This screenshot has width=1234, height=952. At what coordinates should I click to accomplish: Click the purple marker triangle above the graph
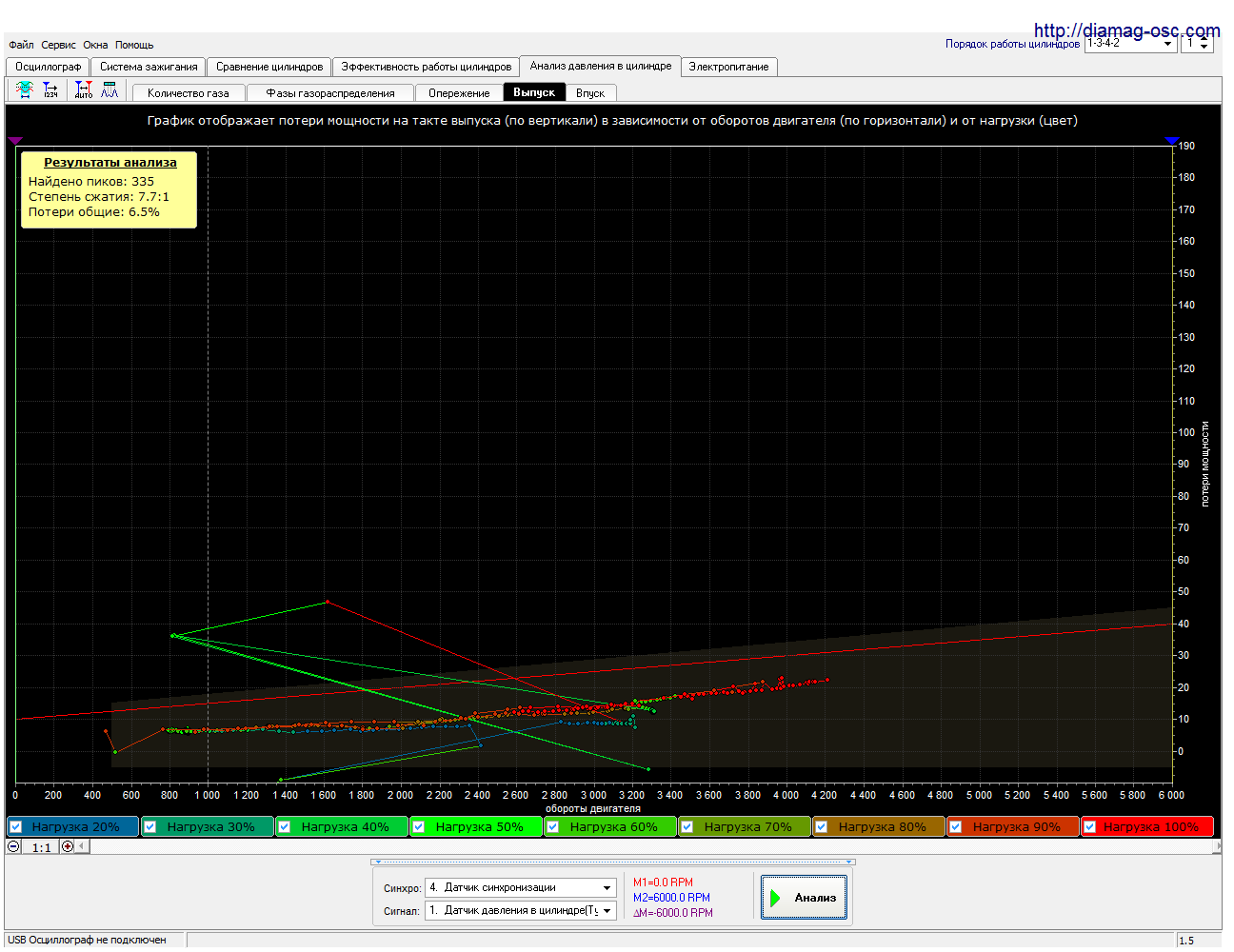pyautogui.click(x=14, y=140)
